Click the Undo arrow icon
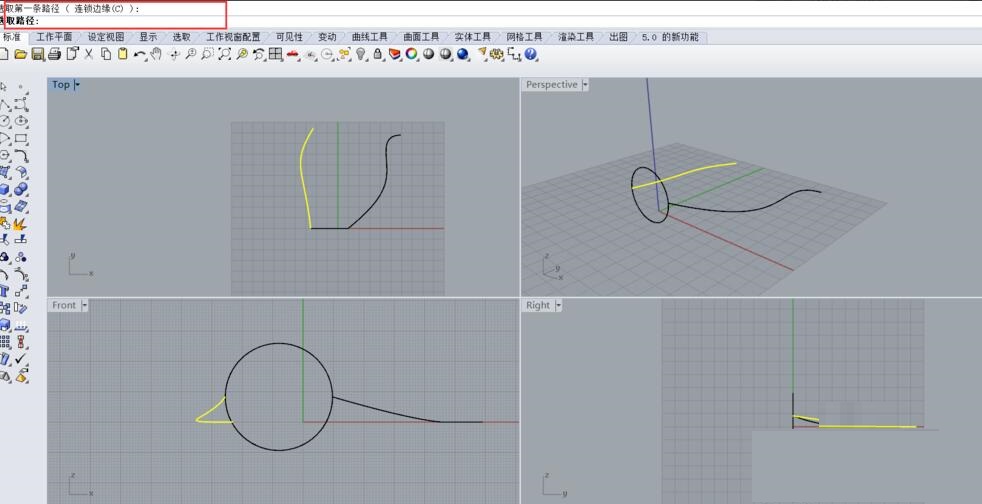The image size is (982, 504). click(139, 54)
